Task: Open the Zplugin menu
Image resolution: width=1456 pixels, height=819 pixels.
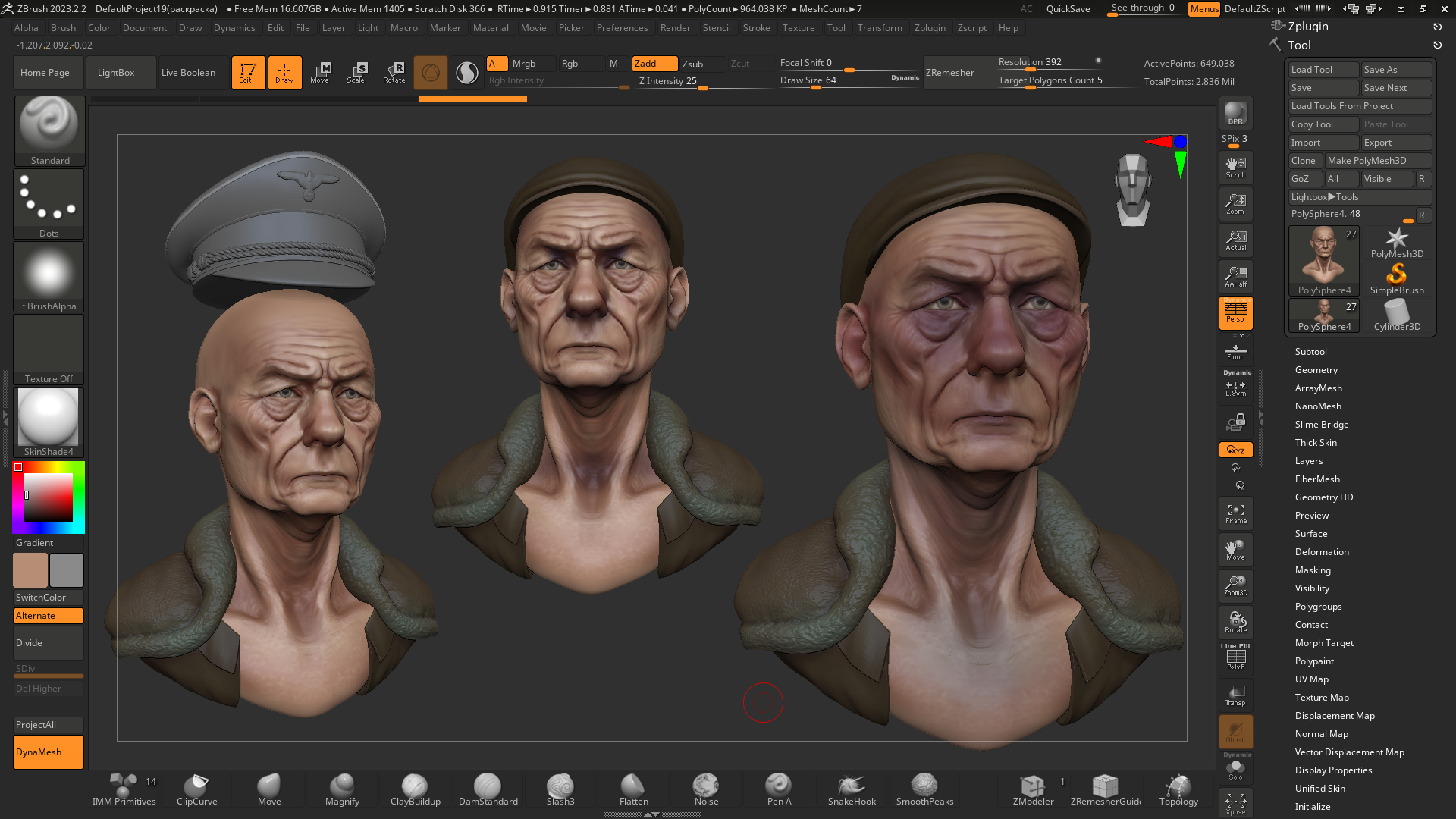Action: pos(930,28)
